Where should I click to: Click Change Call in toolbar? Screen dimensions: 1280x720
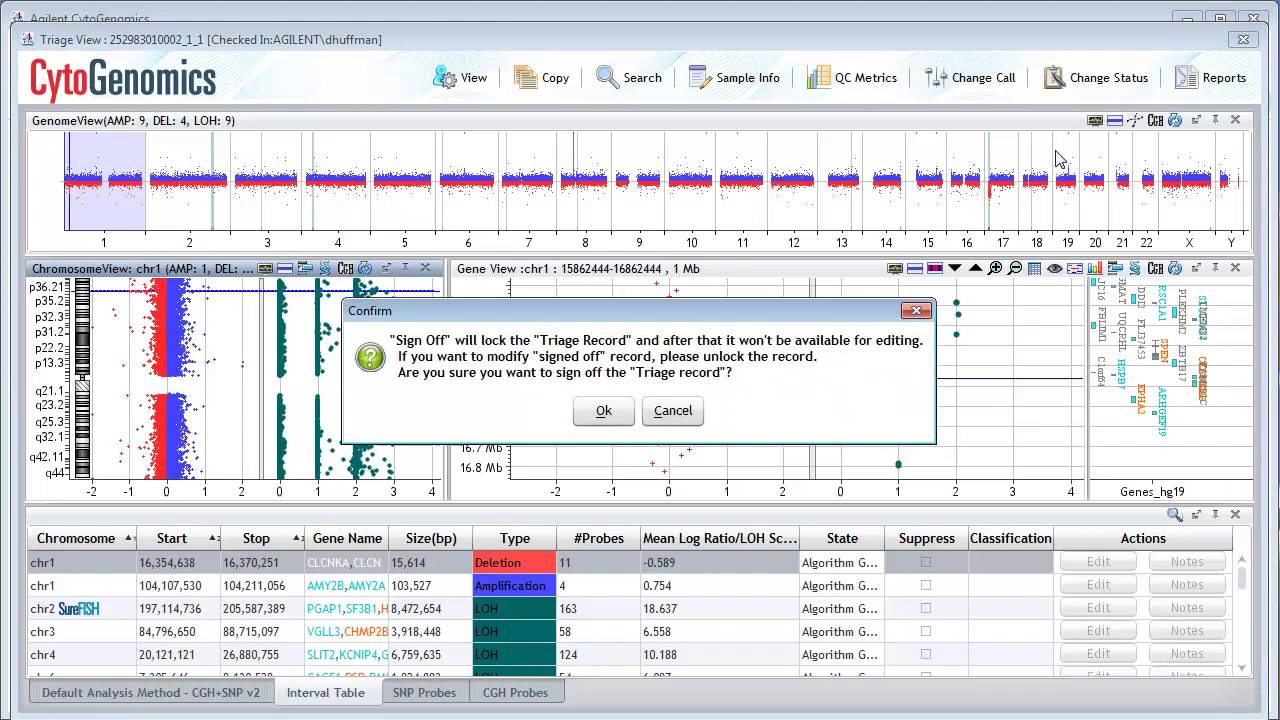[x=970, y=77]
